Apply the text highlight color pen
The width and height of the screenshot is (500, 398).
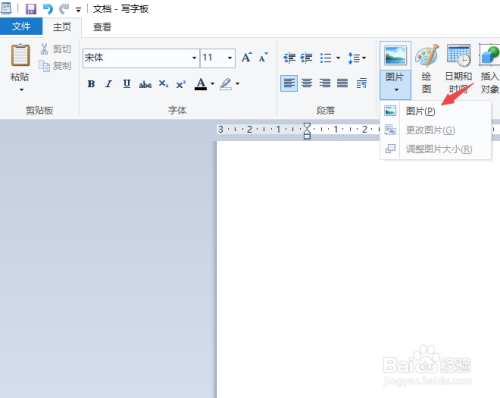click(226, 84)
